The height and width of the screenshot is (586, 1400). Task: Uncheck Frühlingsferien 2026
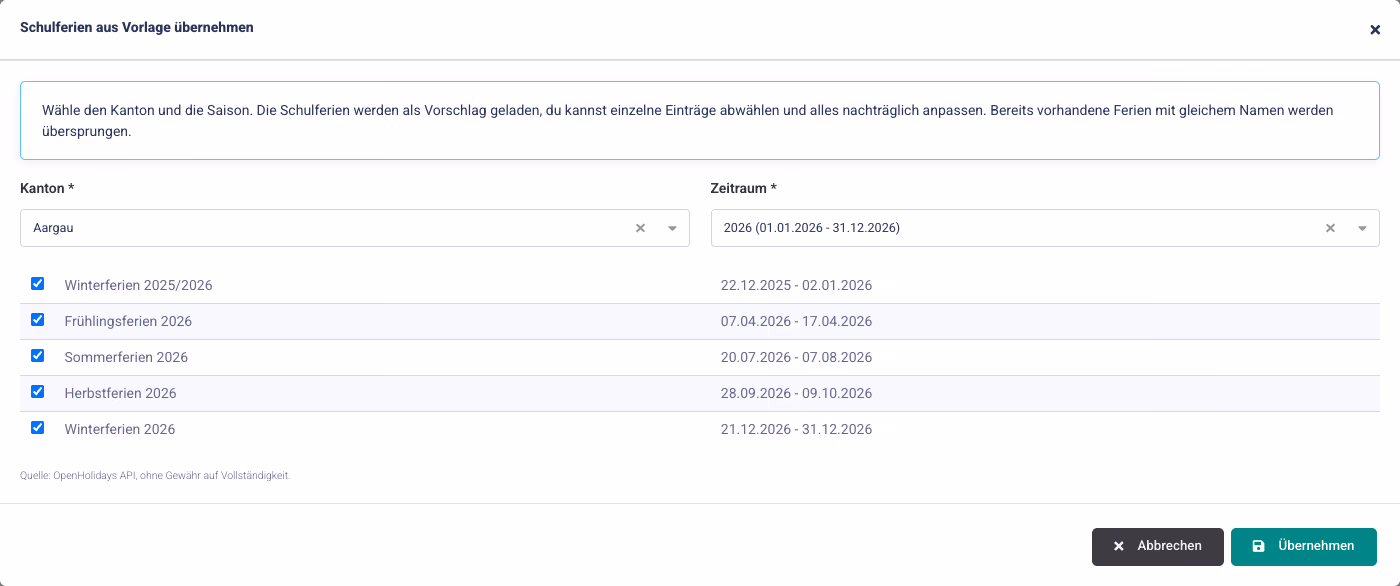coord(38,320)
